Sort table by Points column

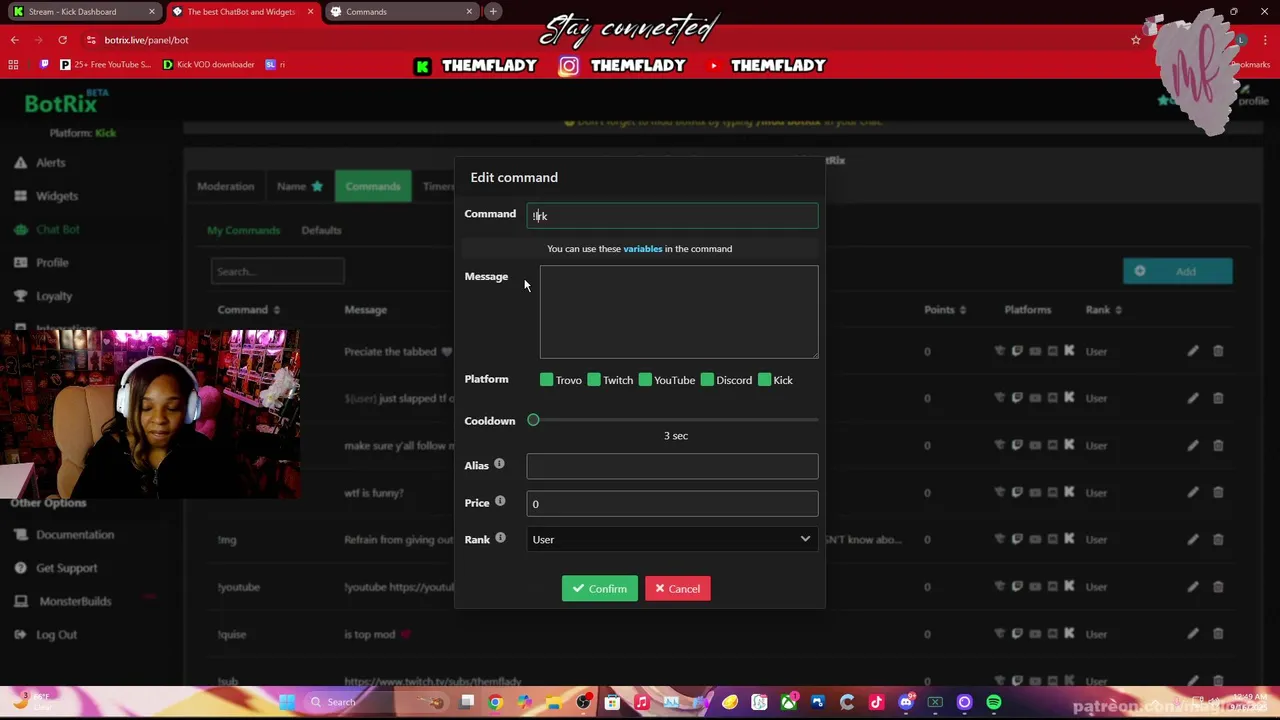(945, 310)
